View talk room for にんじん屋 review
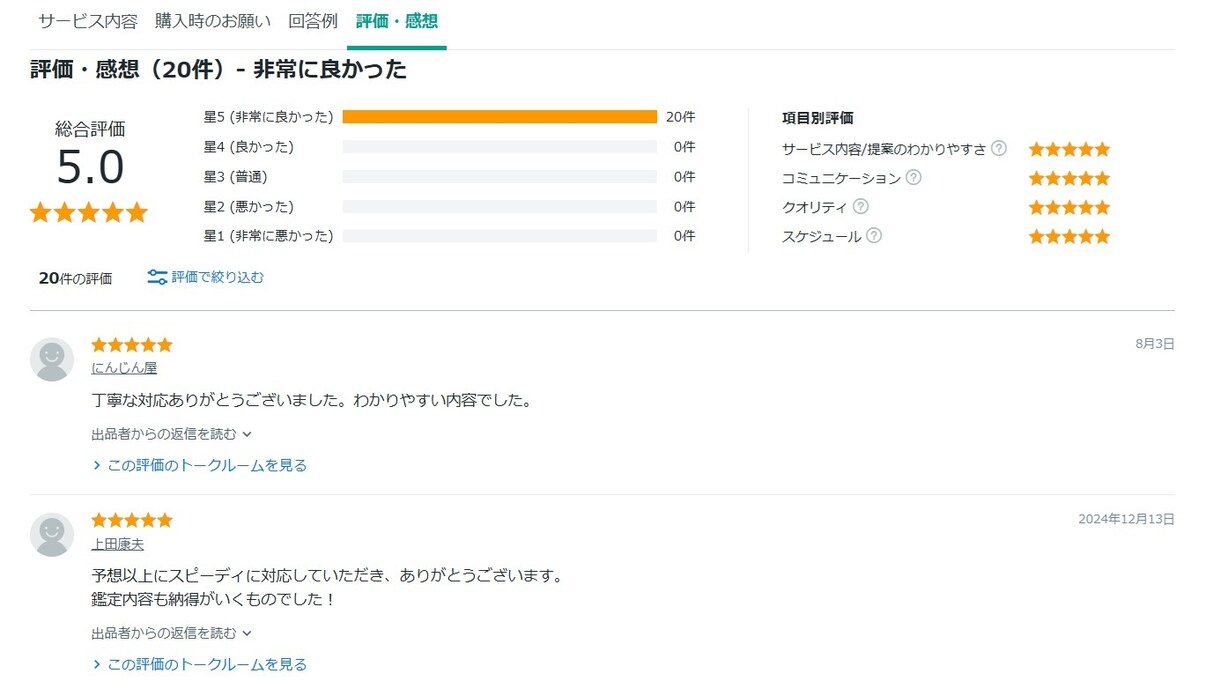 [x=200, y=465]
